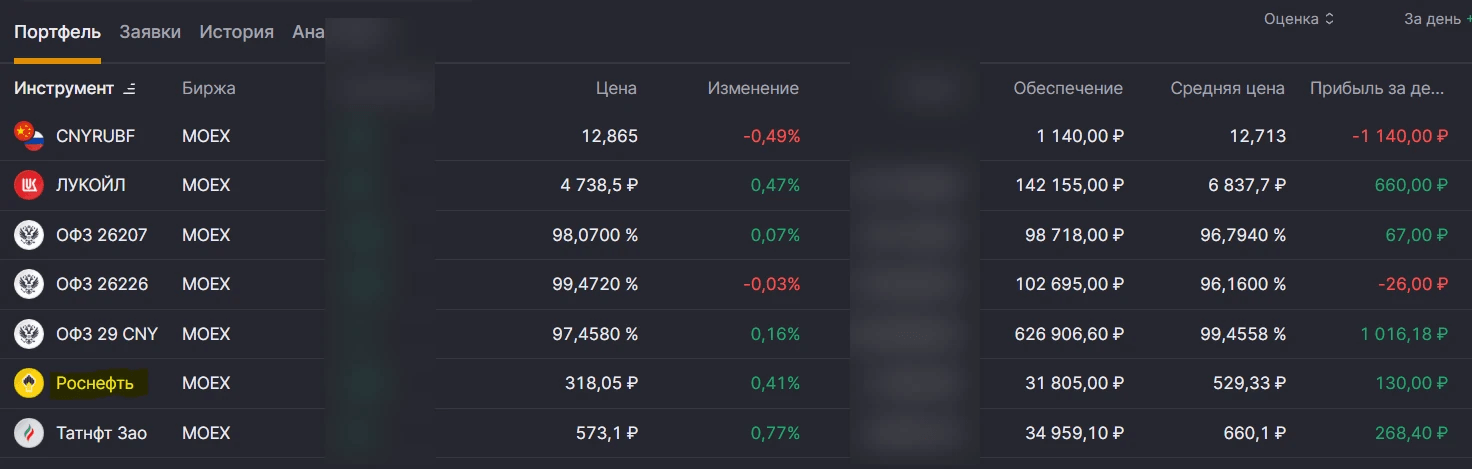Sort by the Цена column header
1472x469 pixels.
pyautogui.click(x=615, y=88)
